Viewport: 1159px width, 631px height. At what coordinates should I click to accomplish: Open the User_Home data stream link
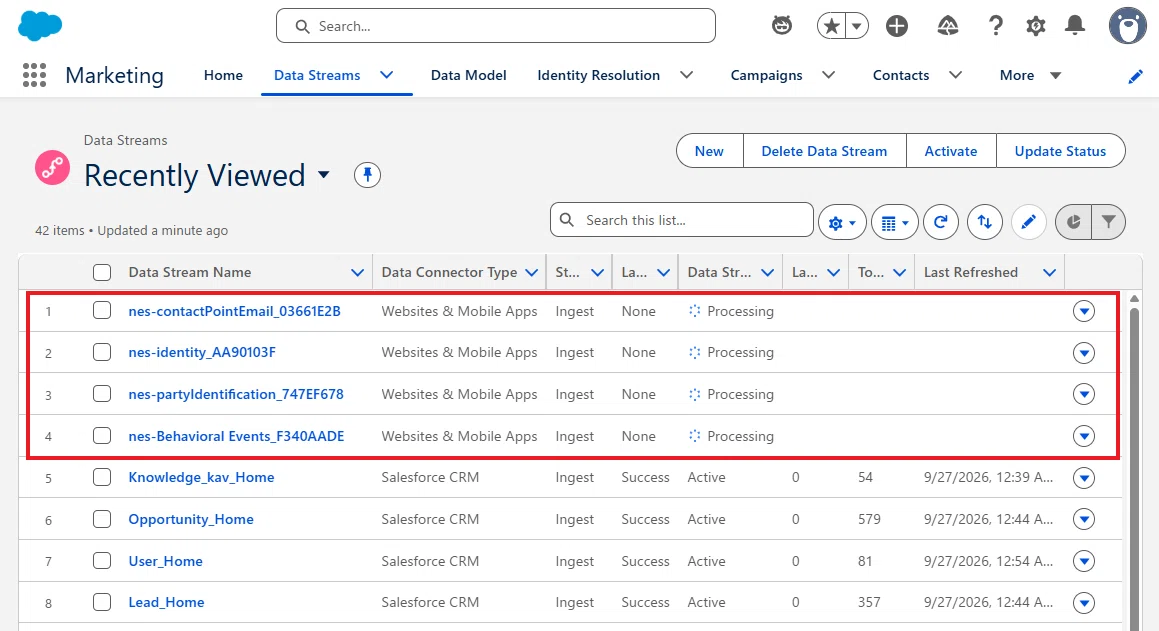[166, 561]
